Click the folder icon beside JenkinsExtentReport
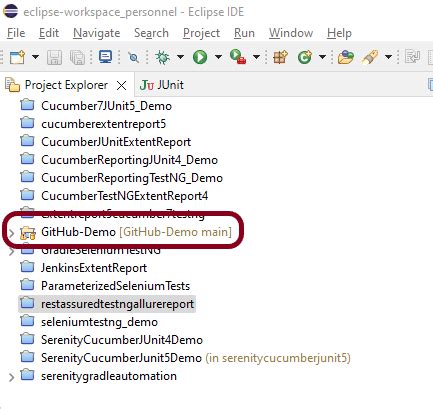This screenshot has height=409, width=433. pos(27,267)
